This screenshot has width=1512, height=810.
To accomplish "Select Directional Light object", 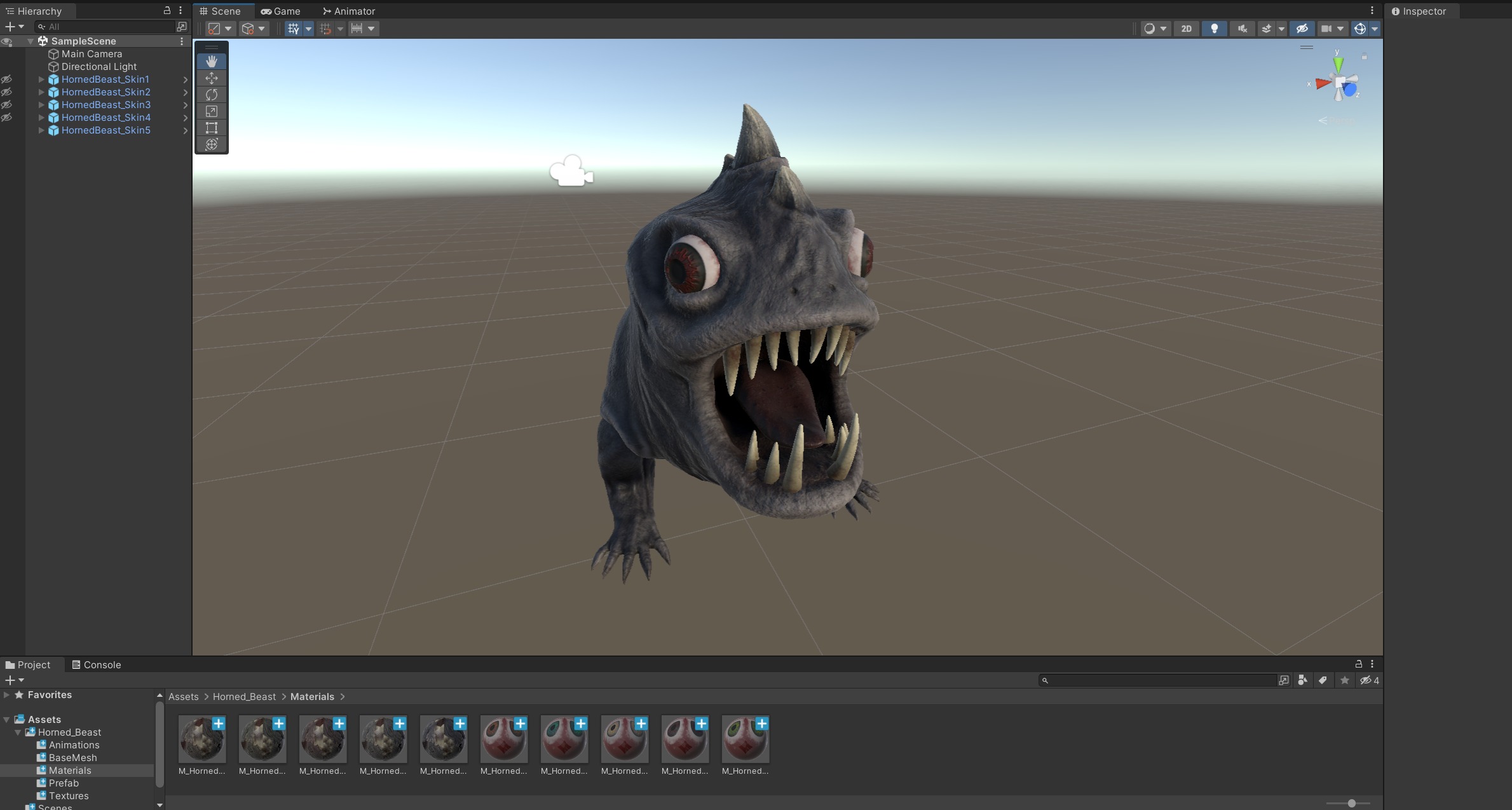I will tap(99, 67).
